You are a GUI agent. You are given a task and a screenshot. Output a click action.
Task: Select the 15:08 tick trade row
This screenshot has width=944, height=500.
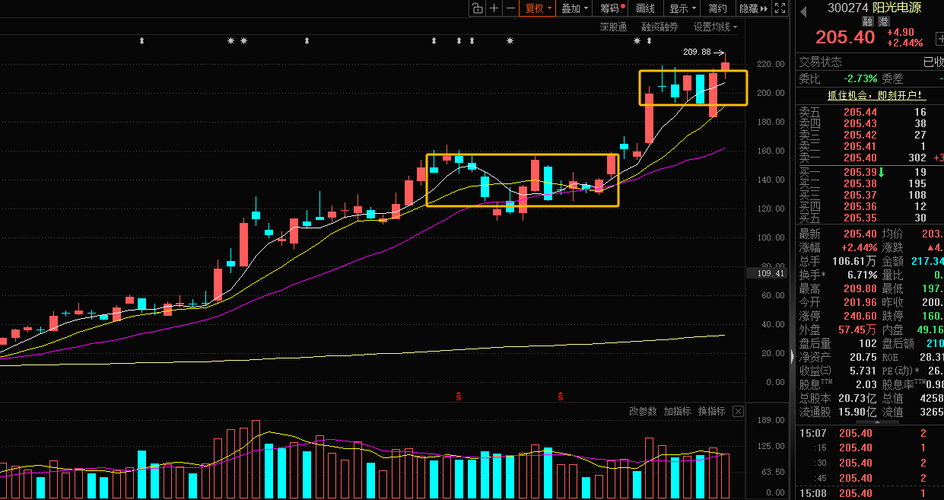tap(870, 494)
